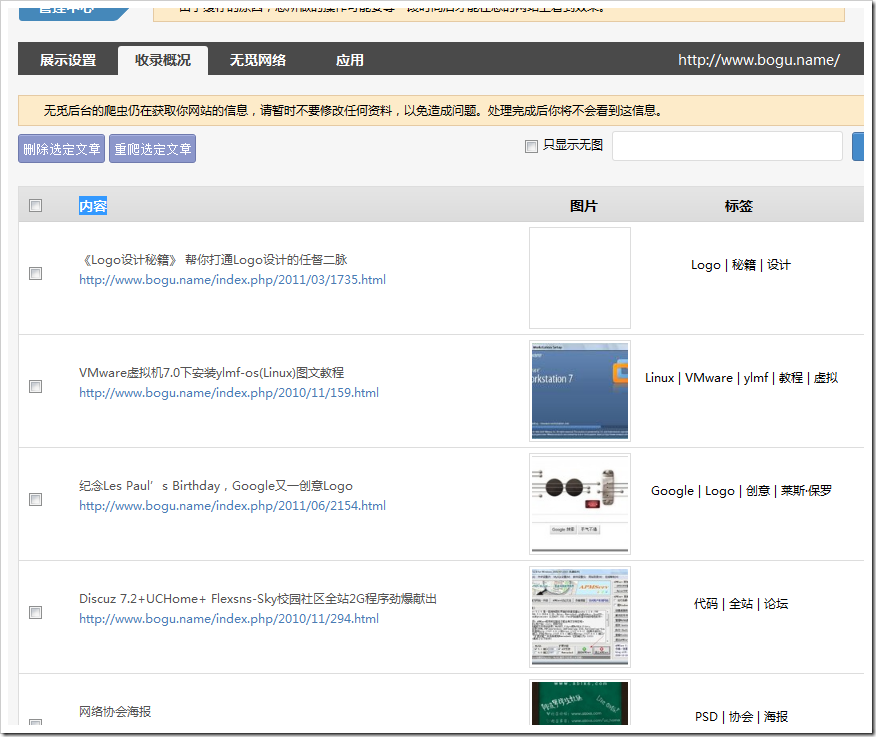Check the Les Paul's Birthday article checkbox
Viewport: 876px width, 737px height.
(x=35, y=499)
